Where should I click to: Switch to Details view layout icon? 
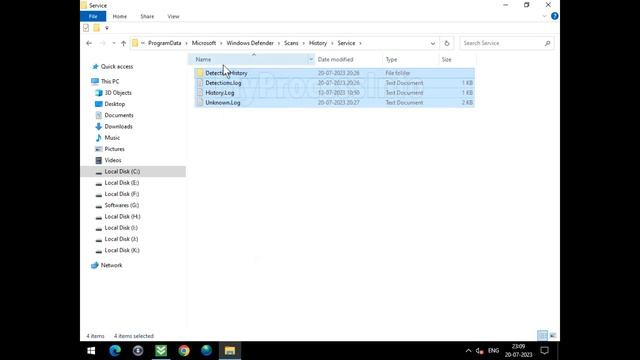pyautogui.click(x=542, y=336)
